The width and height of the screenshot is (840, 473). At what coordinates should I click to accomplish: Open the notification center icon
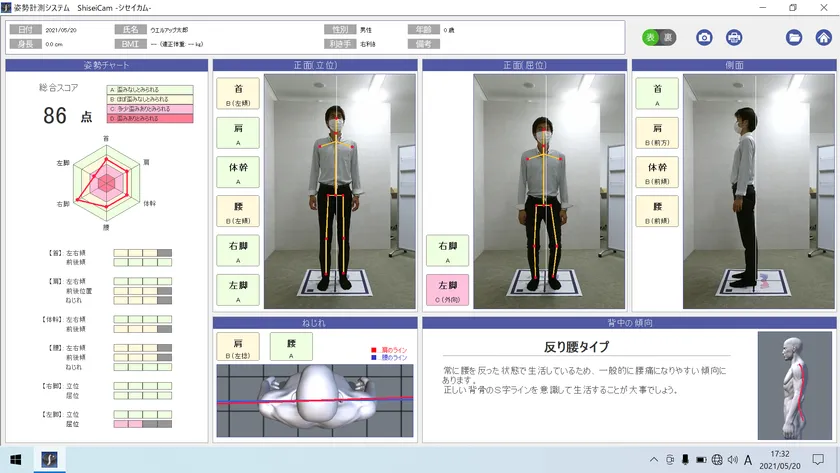818,460
